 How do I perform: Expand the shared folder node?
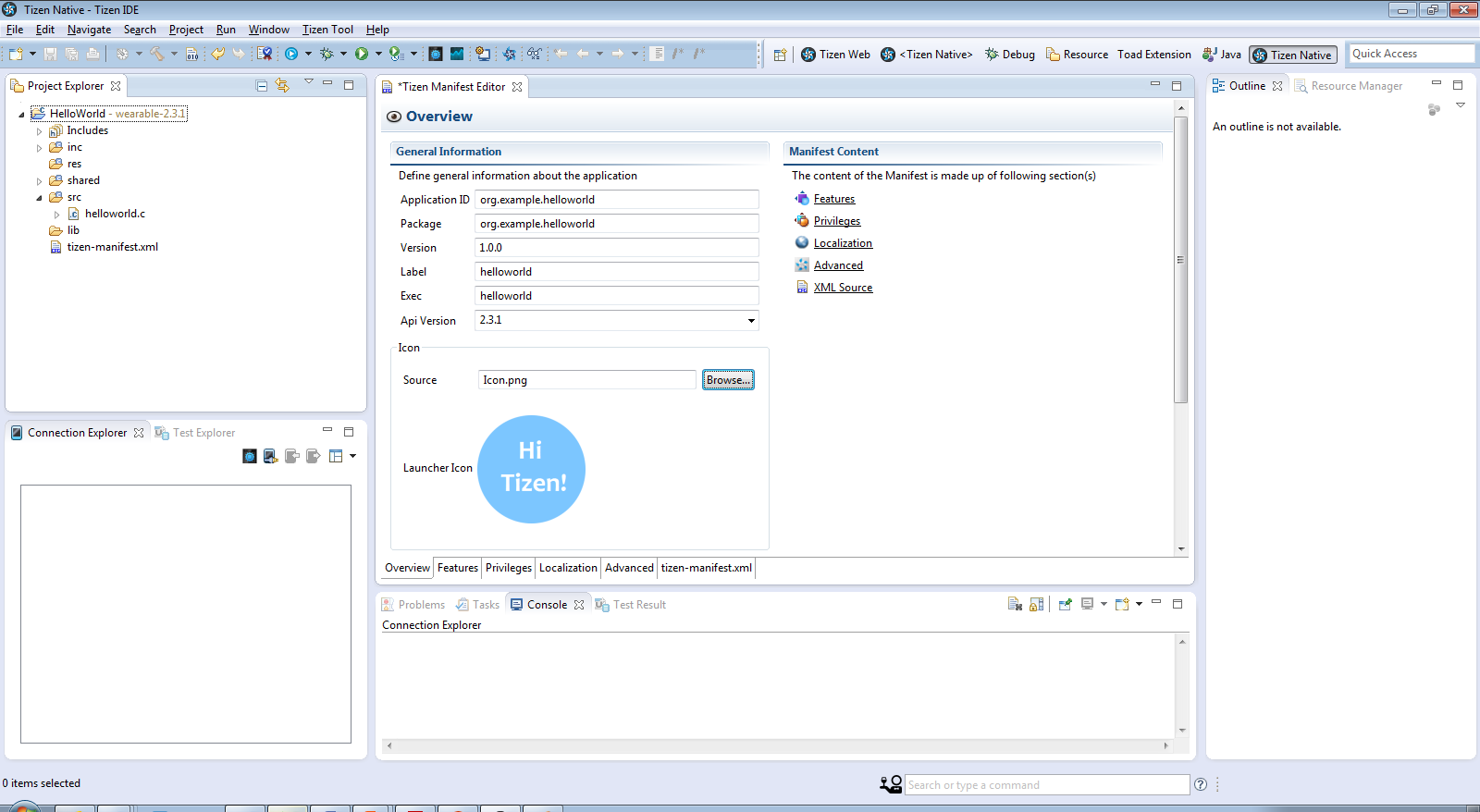(39, 181)
